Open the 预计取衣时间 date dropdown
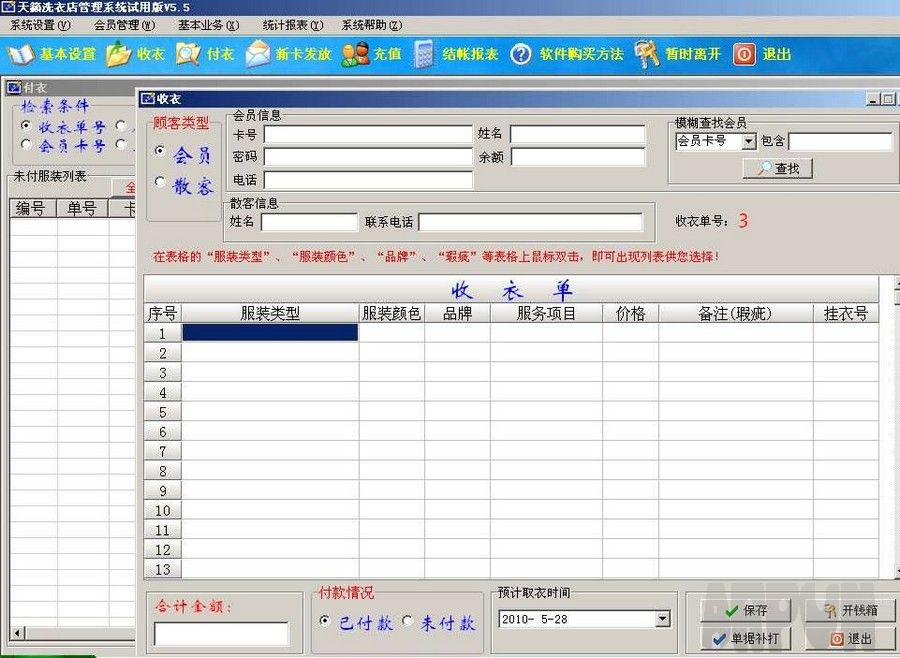This screenshot has width=900, height=658. click(662, 619)
